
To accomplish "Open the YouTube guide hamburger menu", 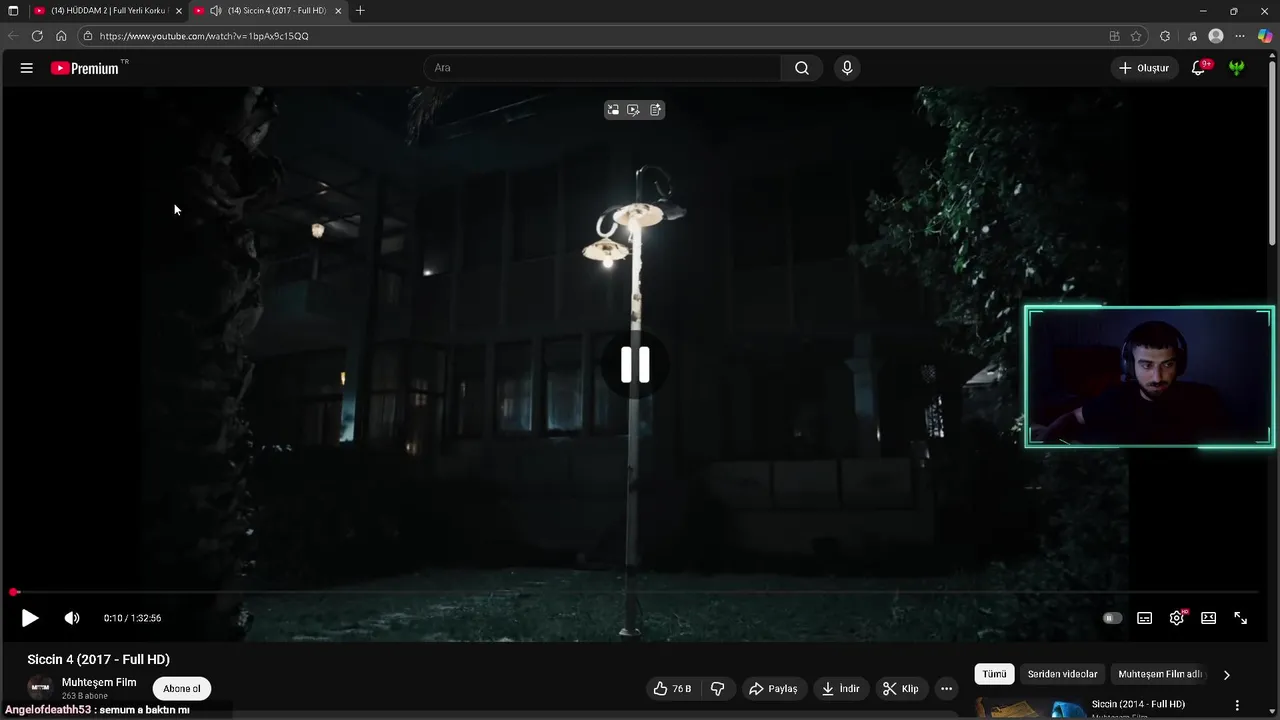I will [27, 68].
